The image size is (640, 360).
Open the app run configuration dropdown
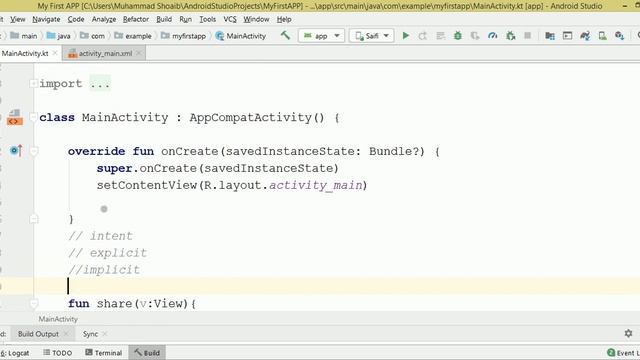click(321, 36)
